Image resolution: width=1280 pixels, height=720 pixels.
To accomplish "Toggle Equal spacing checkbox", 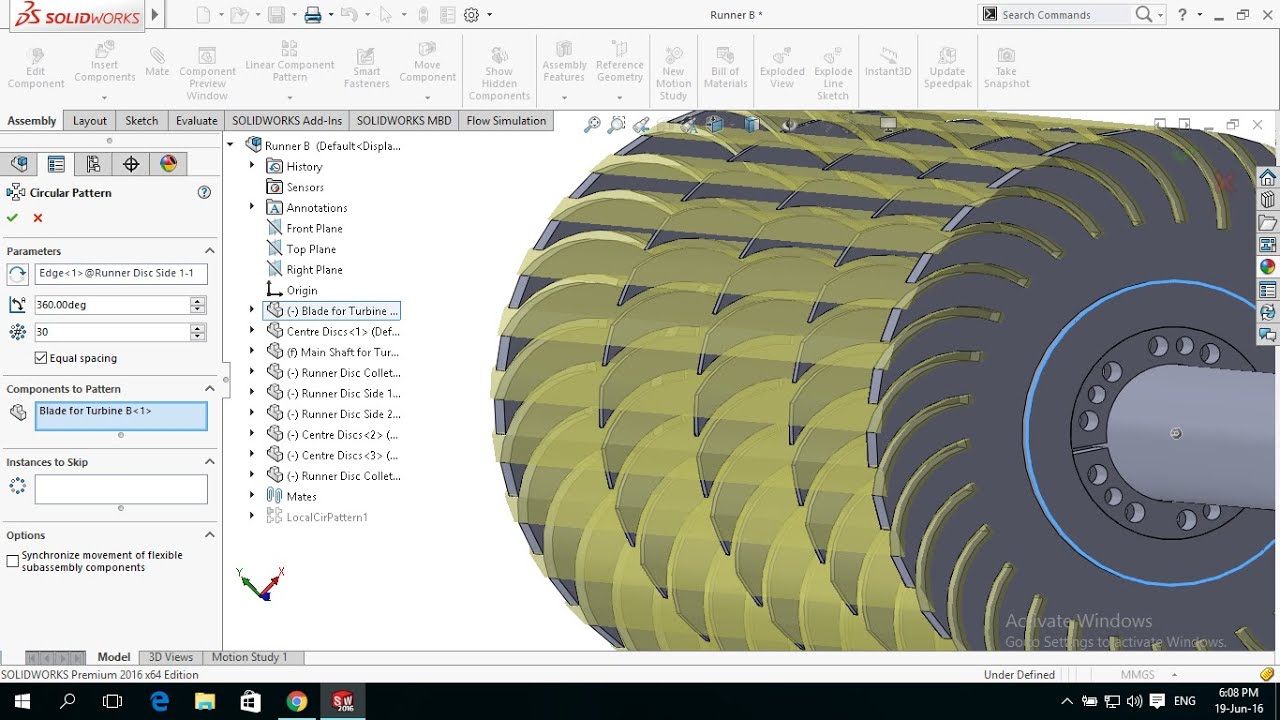I will pos(41,358).
